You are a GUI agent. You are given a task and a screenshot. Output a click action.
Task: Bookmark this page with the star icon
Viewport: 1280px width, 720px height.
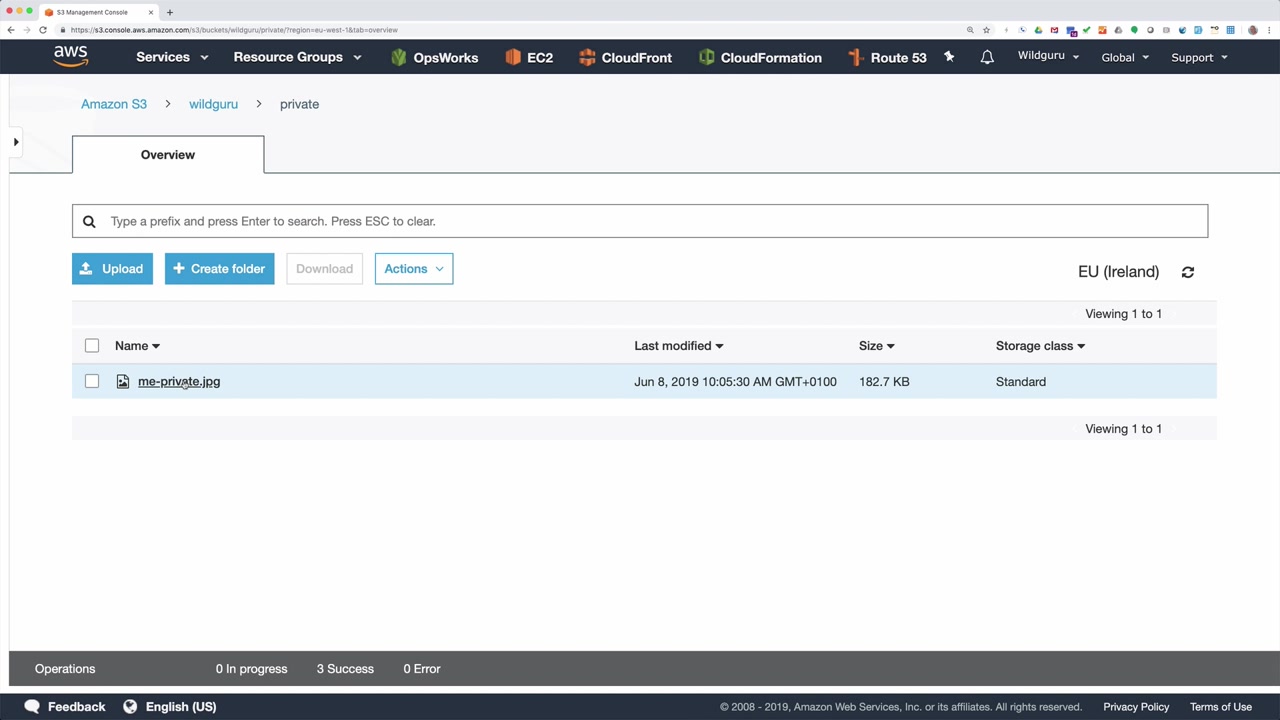coord(986,30)
